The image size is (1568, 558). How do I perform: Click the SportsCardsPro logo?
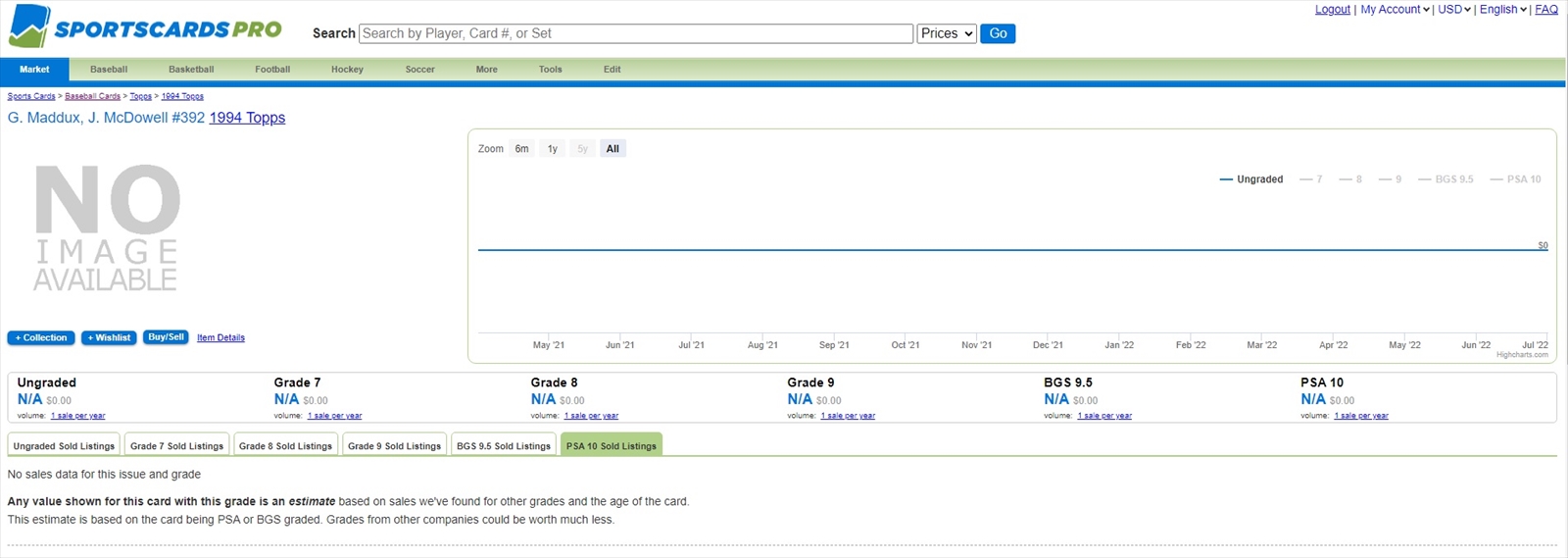[x=145, y=27]
